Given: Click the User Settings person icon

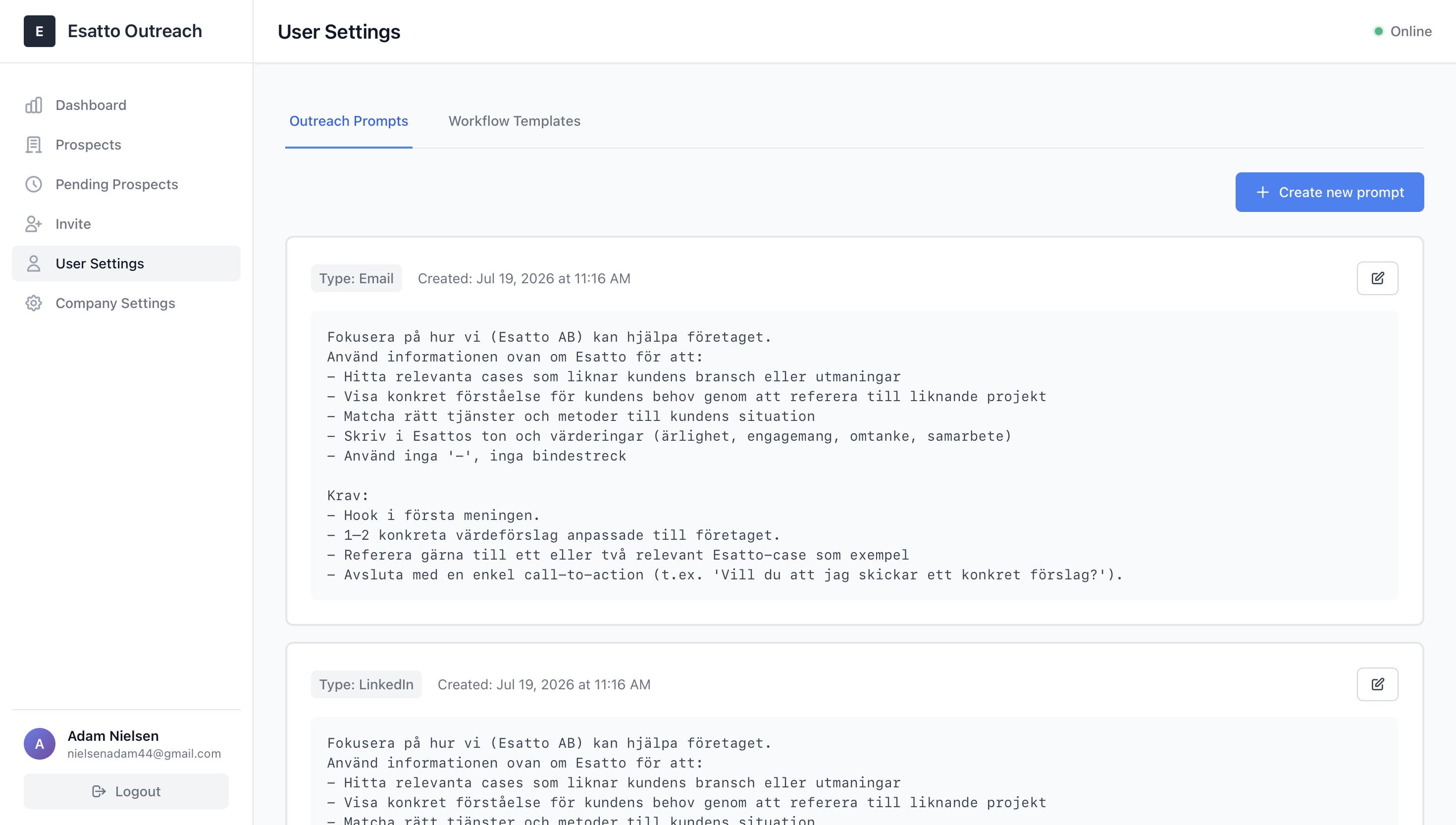Looking at the screenshot, I should tap(33, 263).
